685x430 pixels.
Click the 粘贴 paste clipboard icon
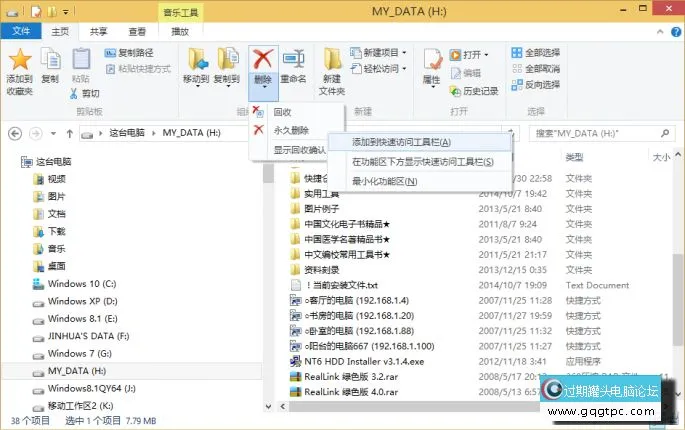tap(81, 59)
